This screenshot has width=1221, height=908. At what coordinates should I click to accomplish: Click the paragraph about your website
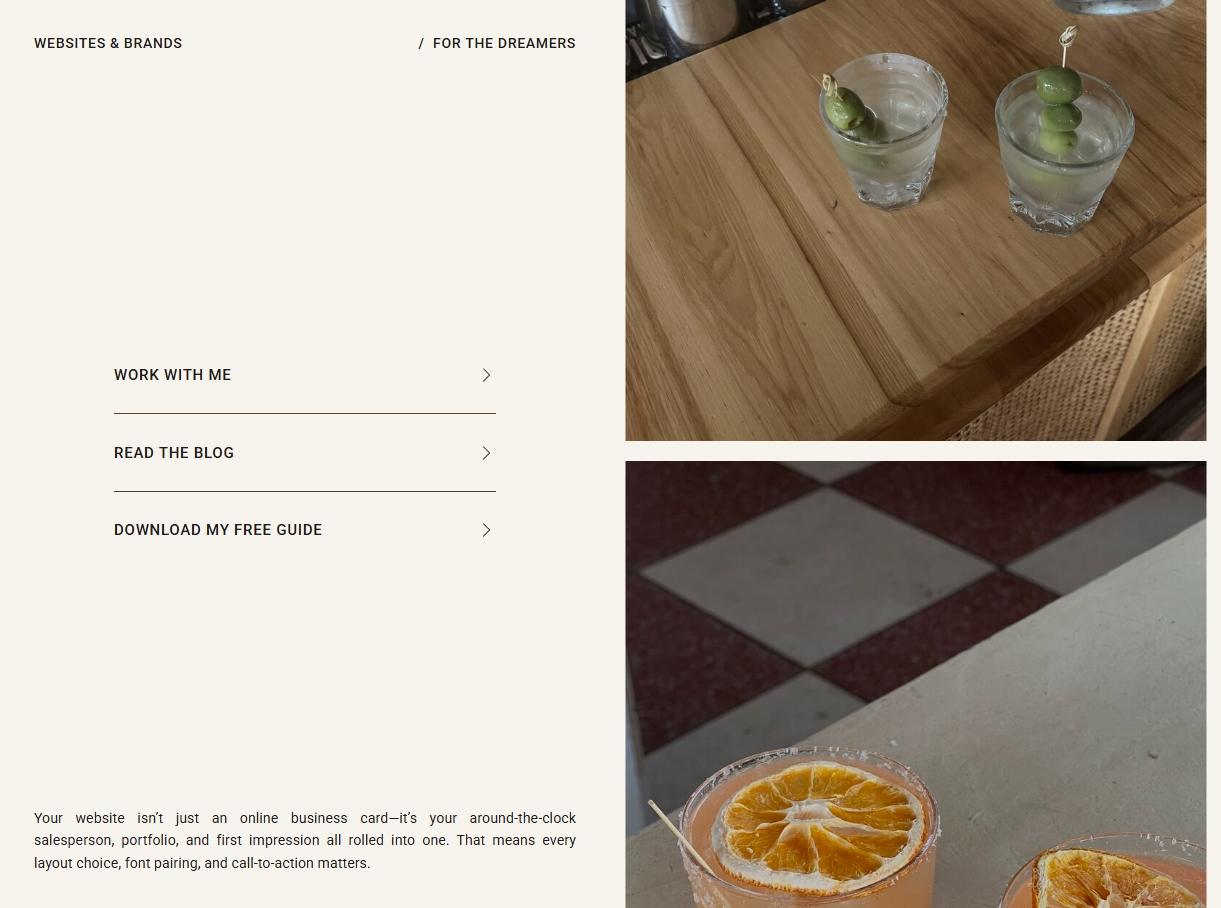[x=305, y=840]
